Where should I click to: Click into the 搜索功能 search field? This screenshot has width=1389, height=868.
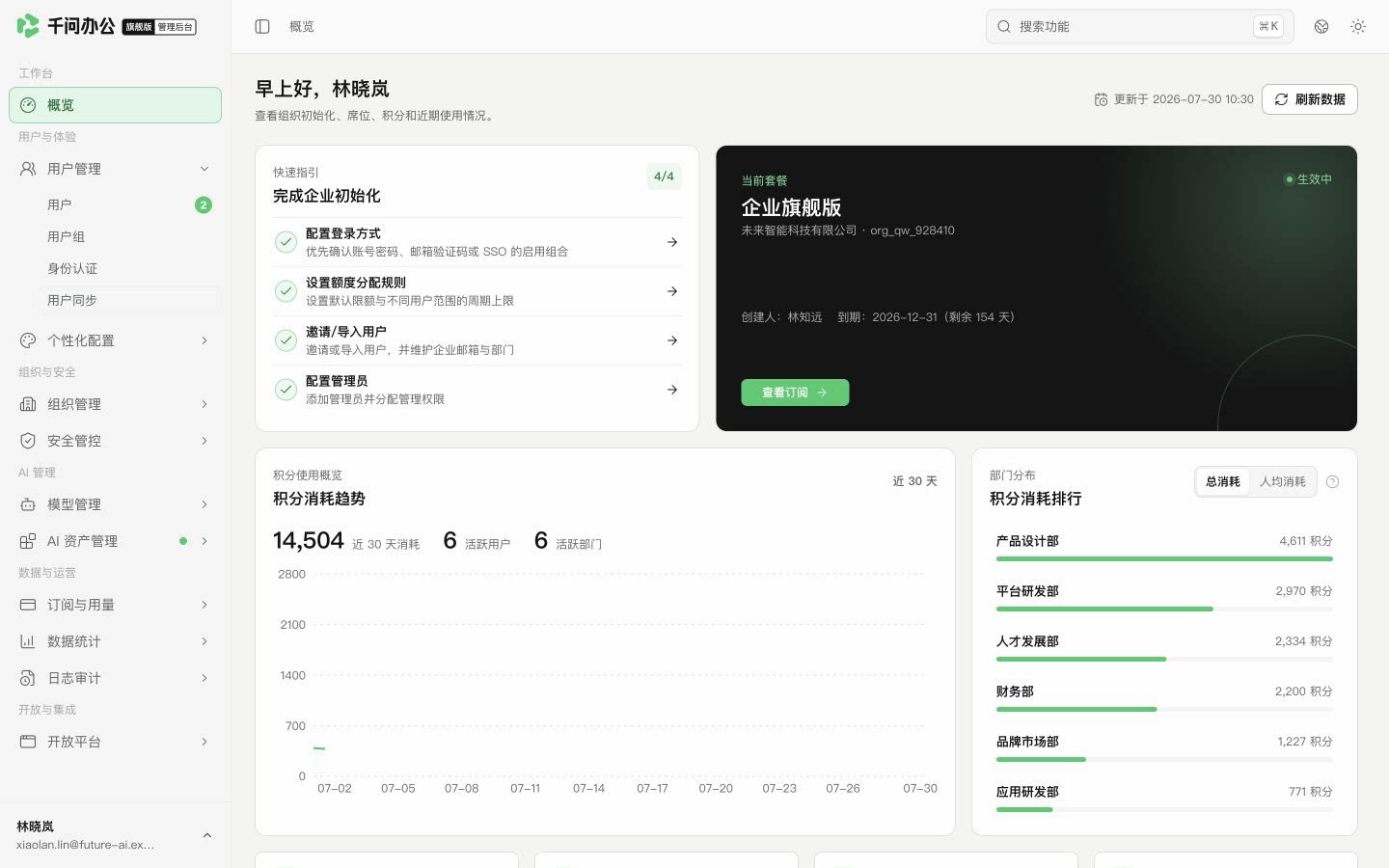point(1139,26)
